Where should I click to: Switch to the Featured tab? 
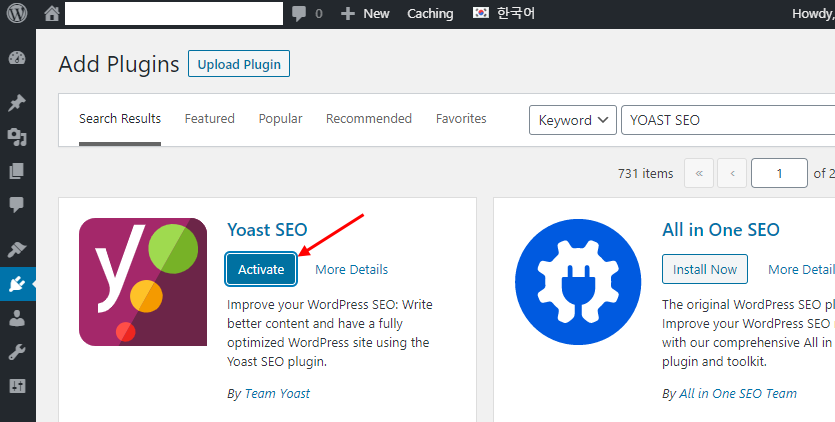pos(209,119)
